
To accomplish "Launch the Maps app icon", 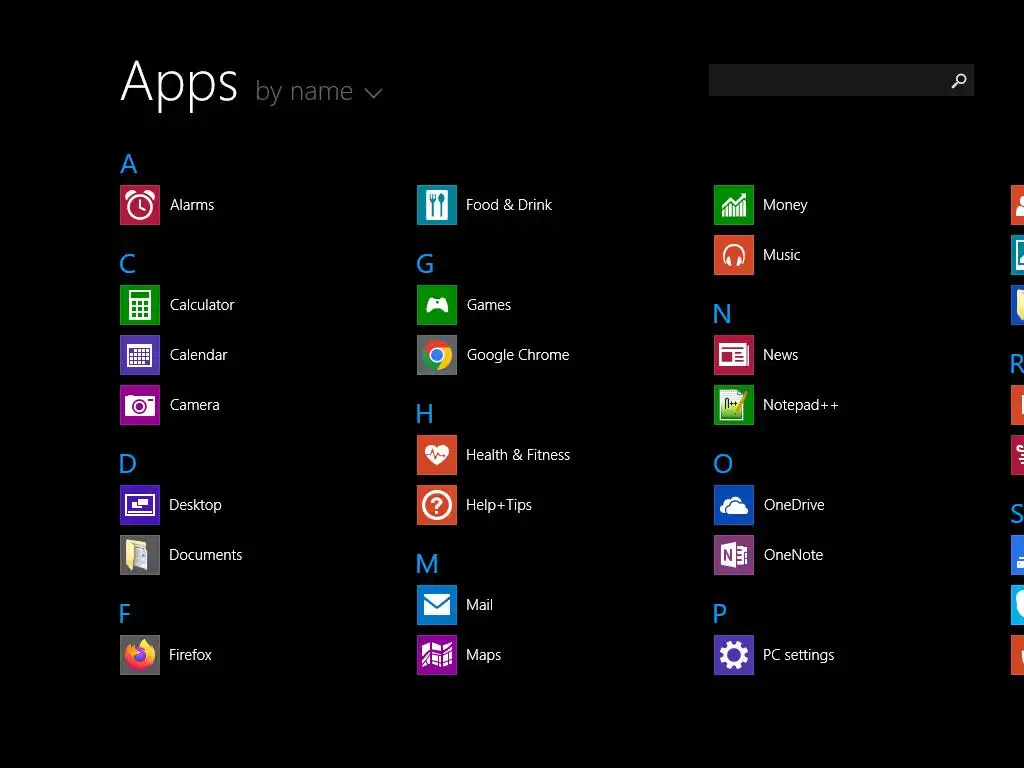I will tap(437, 655).
